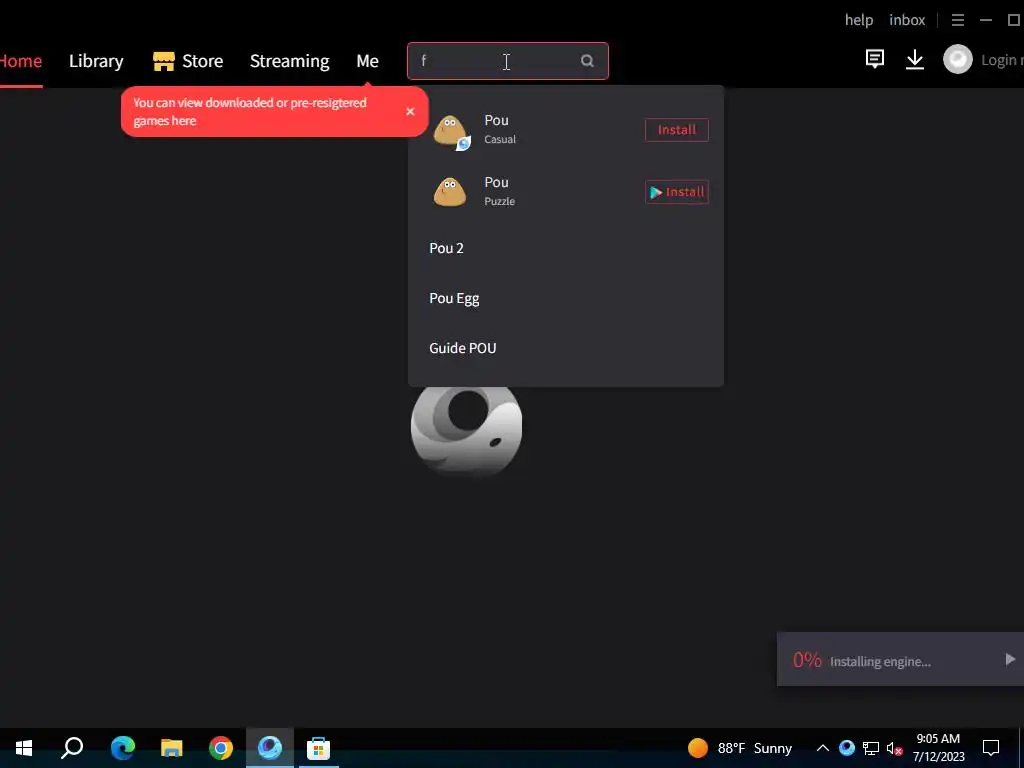Open the Windows Start menu

click(24, 748)
